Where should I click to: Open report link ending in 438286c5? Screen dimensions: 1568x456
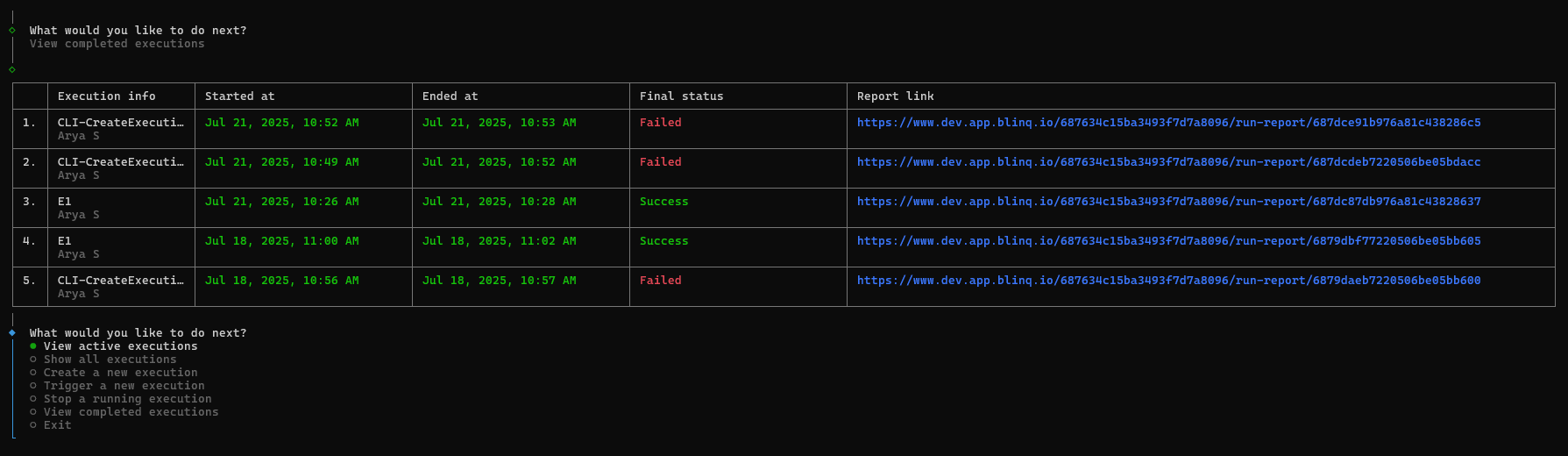click(1168, 123)
